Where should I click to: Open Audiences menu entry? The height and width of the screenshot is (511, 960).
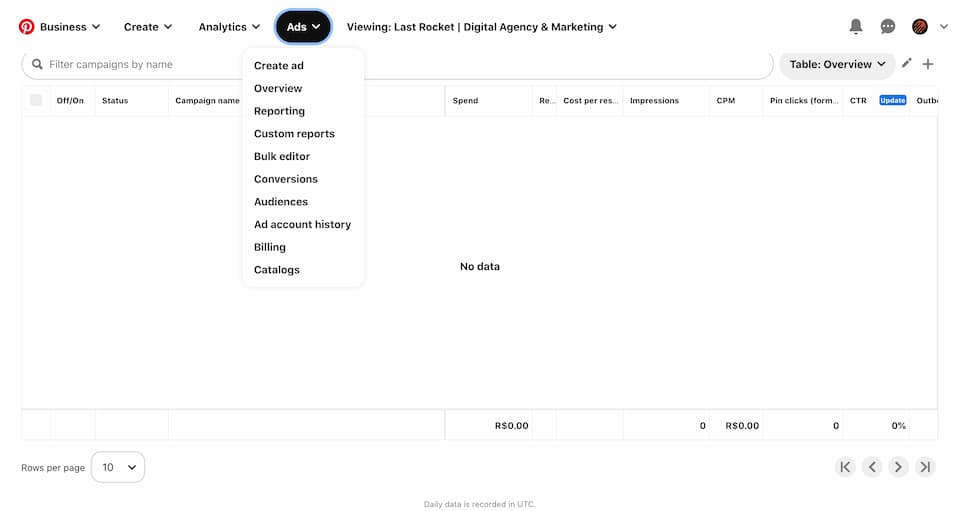(281, 201)
